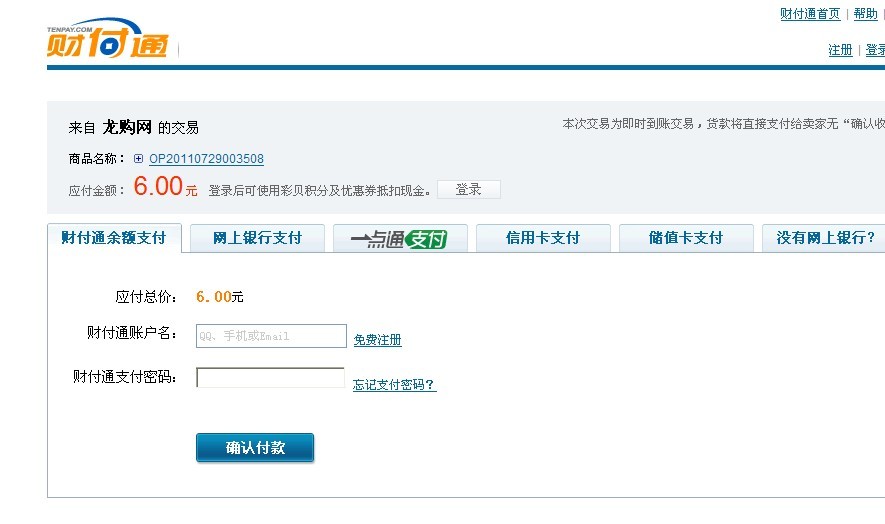The width and height of the screenshot is (885, 524).
Task: Go to 财付通首页 link in header
Action: pos(810,14)
